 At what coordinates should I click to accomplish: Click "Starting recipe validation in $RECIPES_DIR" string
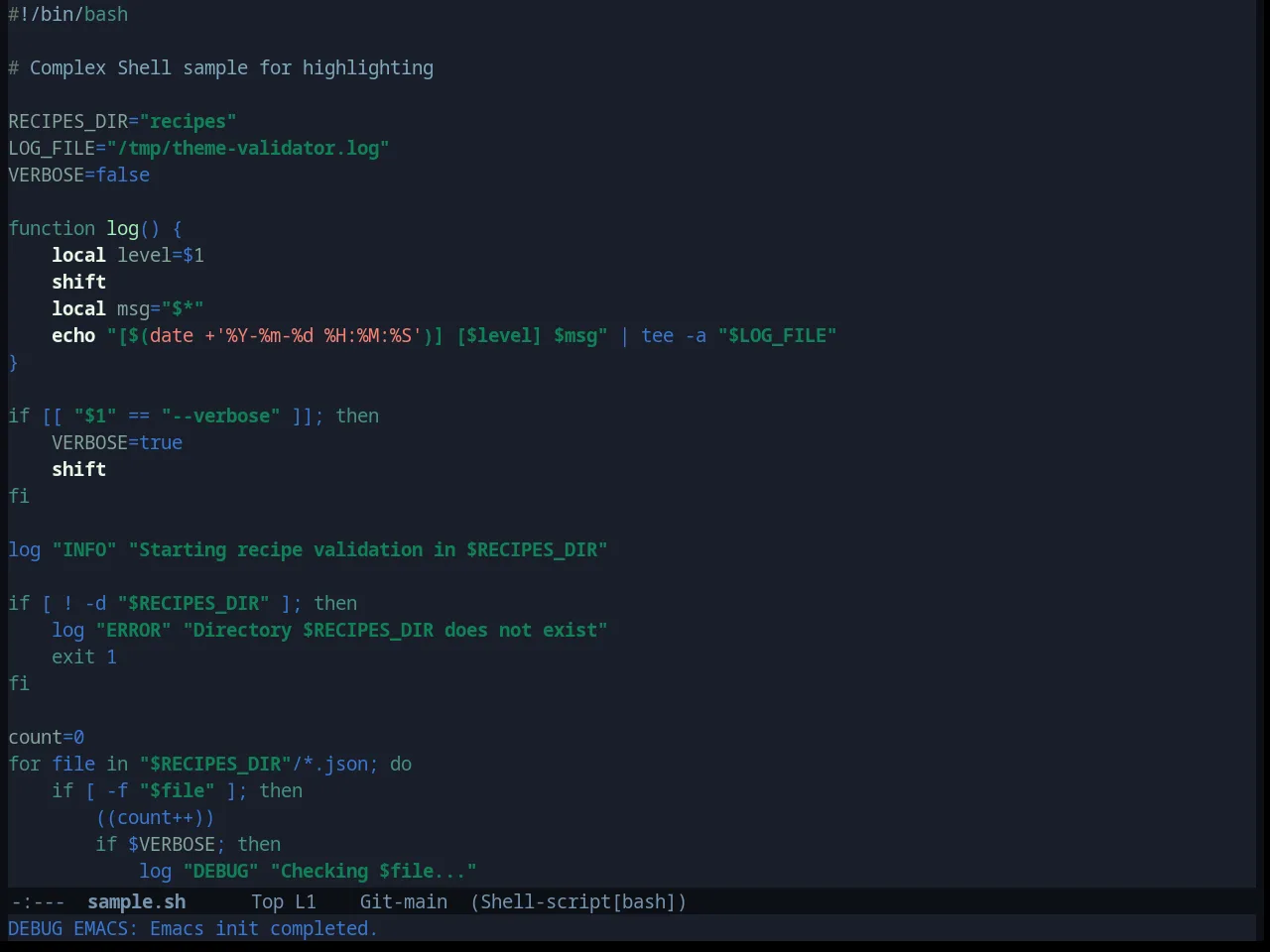click(x=368, y=549)
